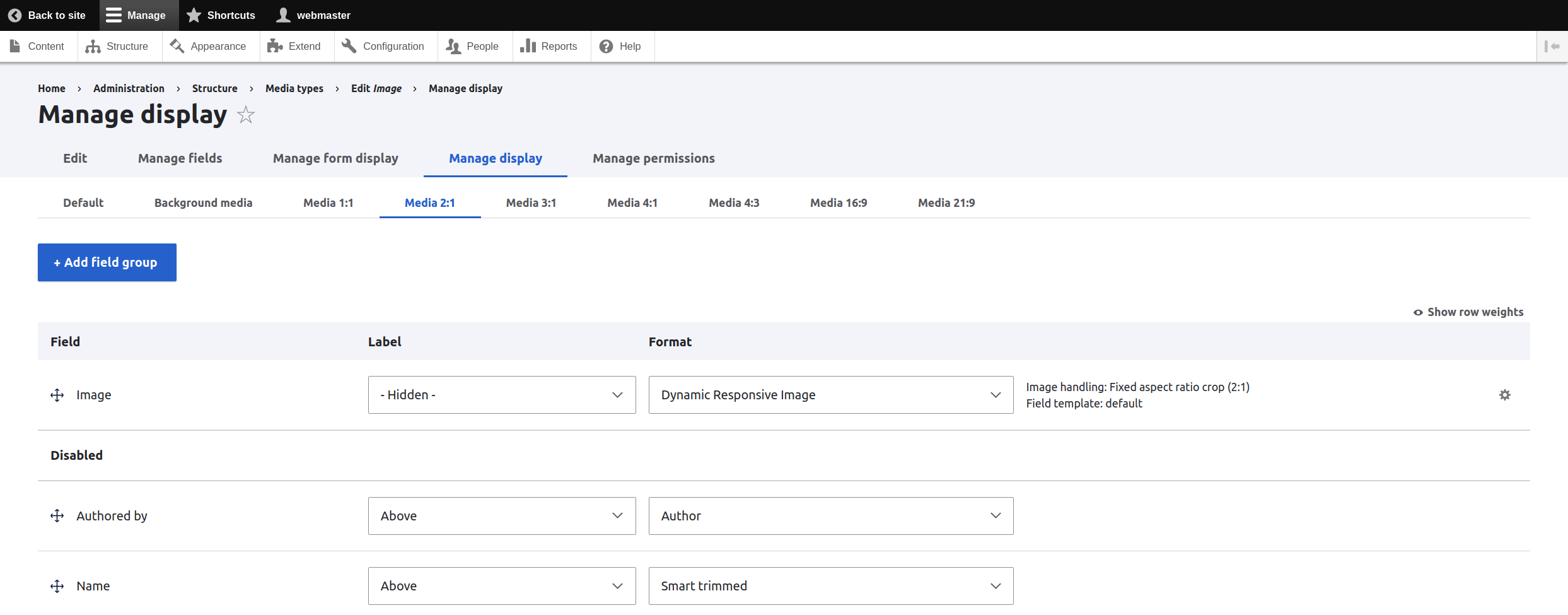
Task: Click the drag handle for Authored by row
Action: [x=57, y=516]
